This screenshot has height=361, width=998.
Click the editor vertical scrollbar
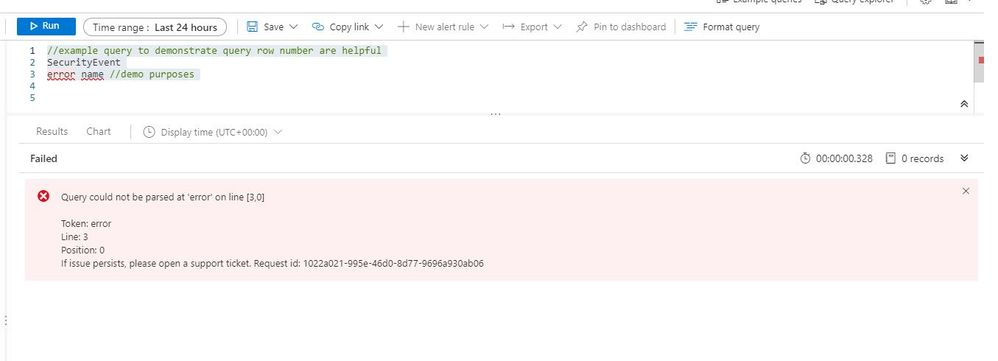click(979, 62)
